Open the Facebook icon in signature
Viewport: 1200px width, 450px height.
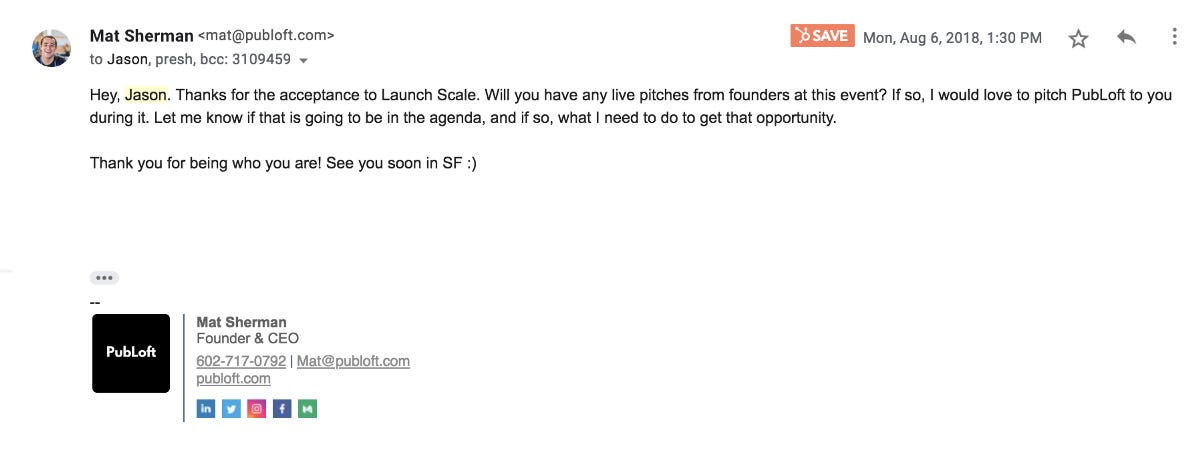(x=282, y=408)
